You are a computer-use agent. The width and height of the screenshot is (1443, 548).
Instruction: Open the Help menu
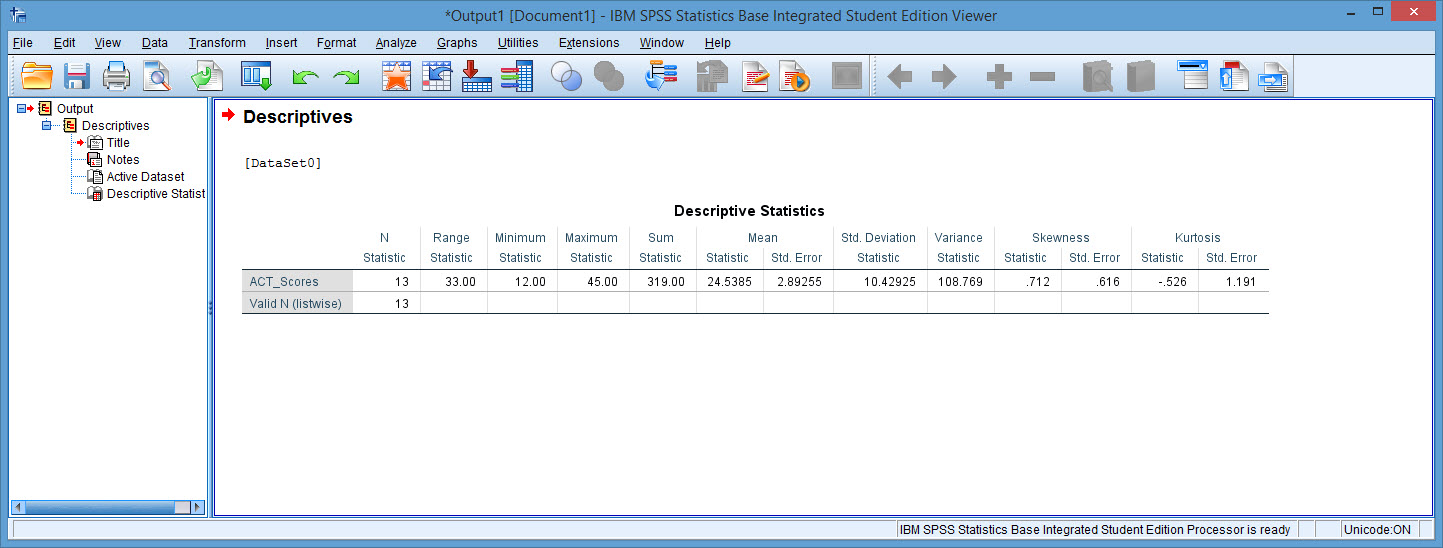point(717,43)
